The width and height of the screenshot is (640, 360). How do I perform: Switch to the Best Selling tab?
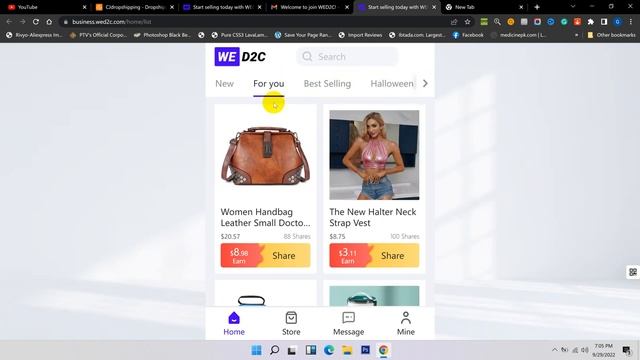tap(327, 84)
